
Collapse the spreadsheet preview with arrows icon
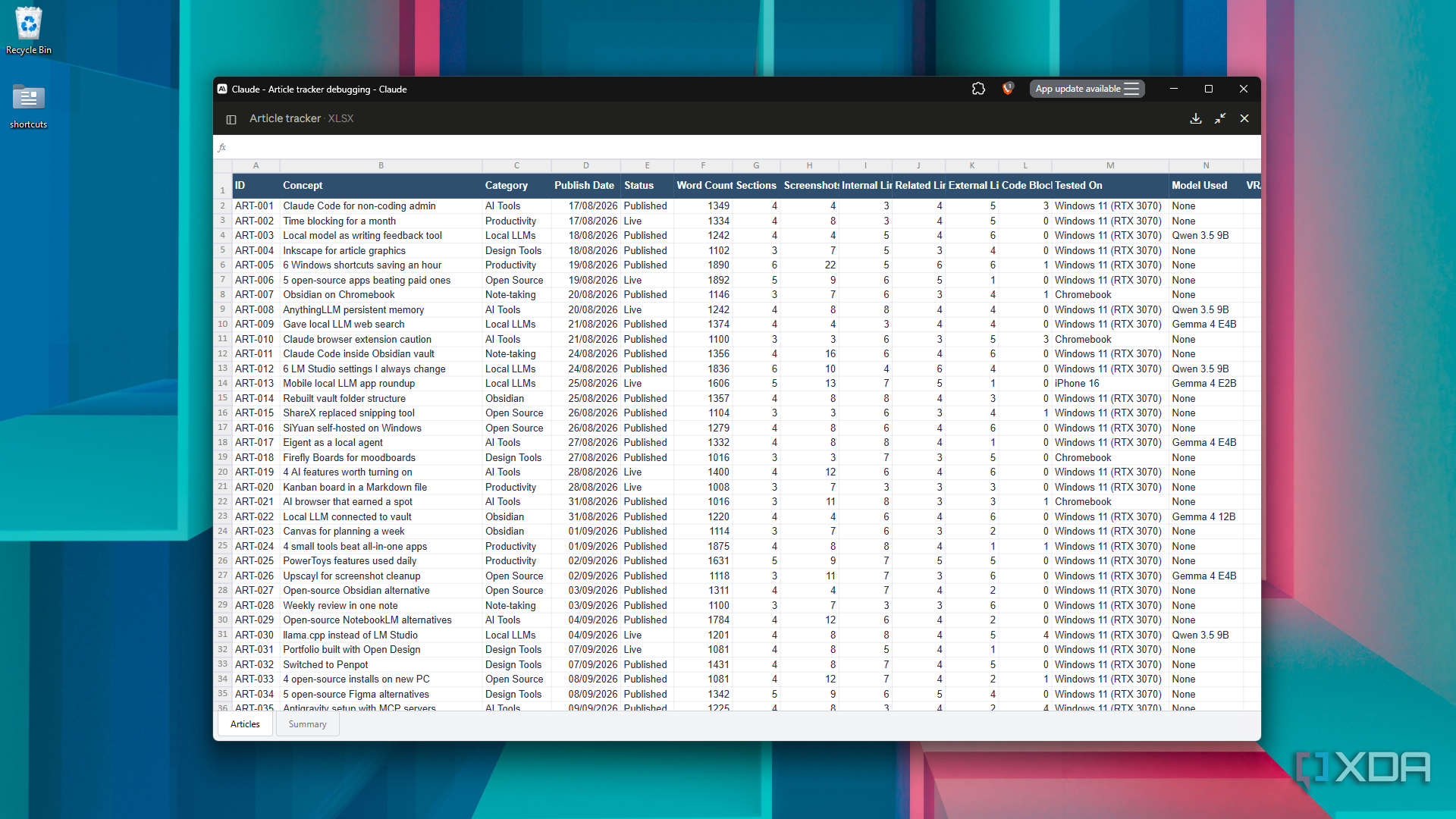click(x=1220, y=118)
